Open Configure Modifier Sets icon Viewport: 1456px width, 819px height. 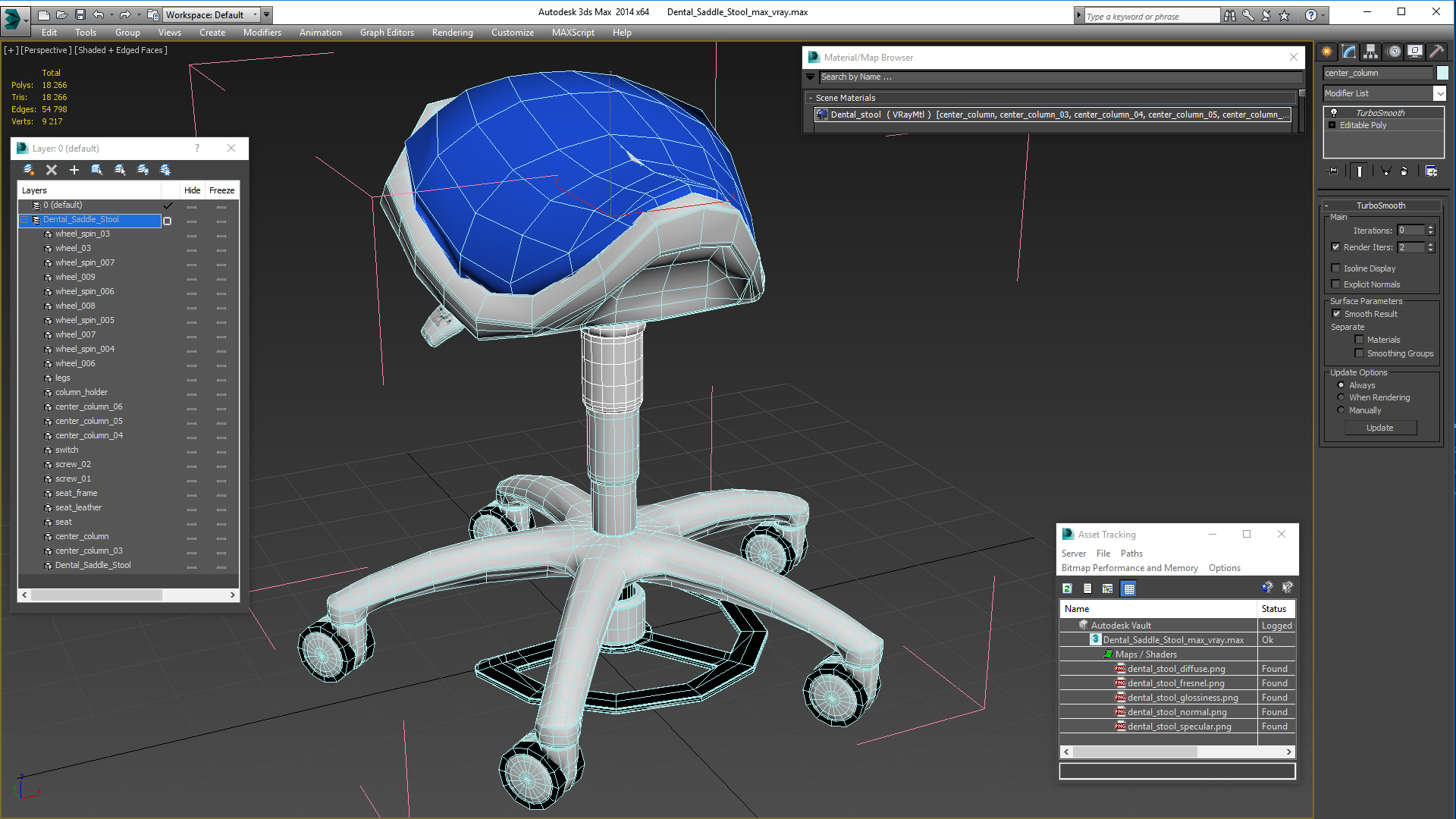[x=1432, y=171]
